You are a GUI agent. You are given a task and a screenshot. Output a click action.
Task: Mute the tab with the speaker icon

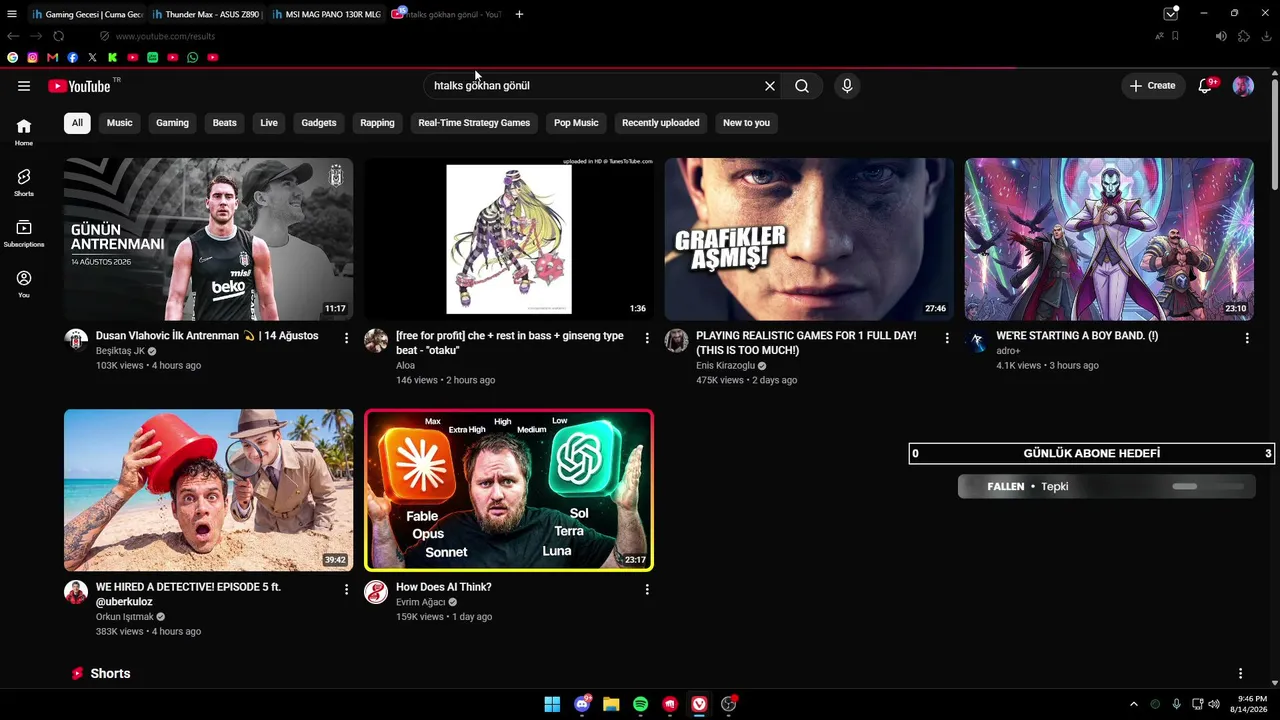pos(1221,36)
